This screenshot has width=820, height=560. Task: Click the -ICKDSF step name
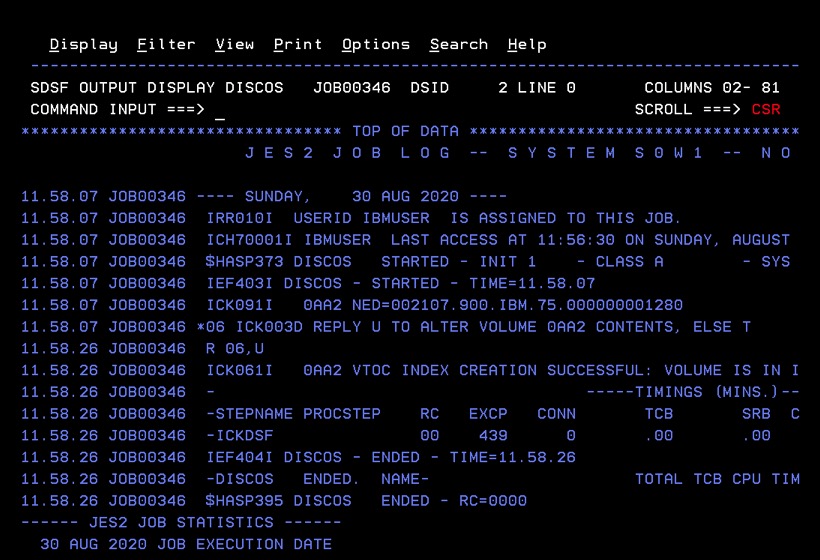[x=240, y=436]
